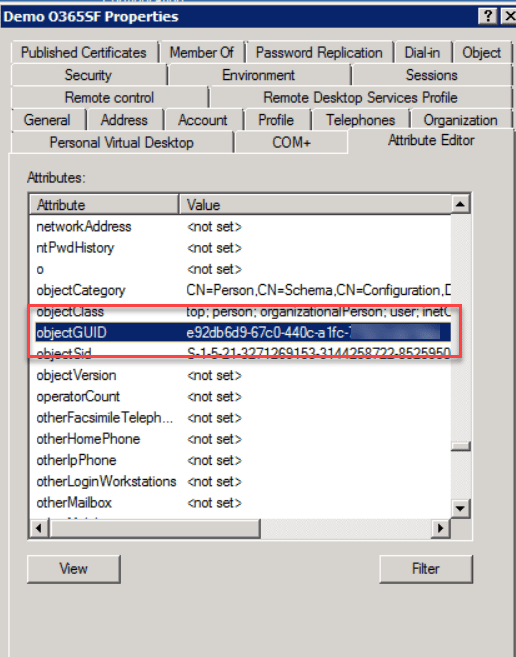Select the Sessions tab
The image size is (516, 657).
click(431, 75)
